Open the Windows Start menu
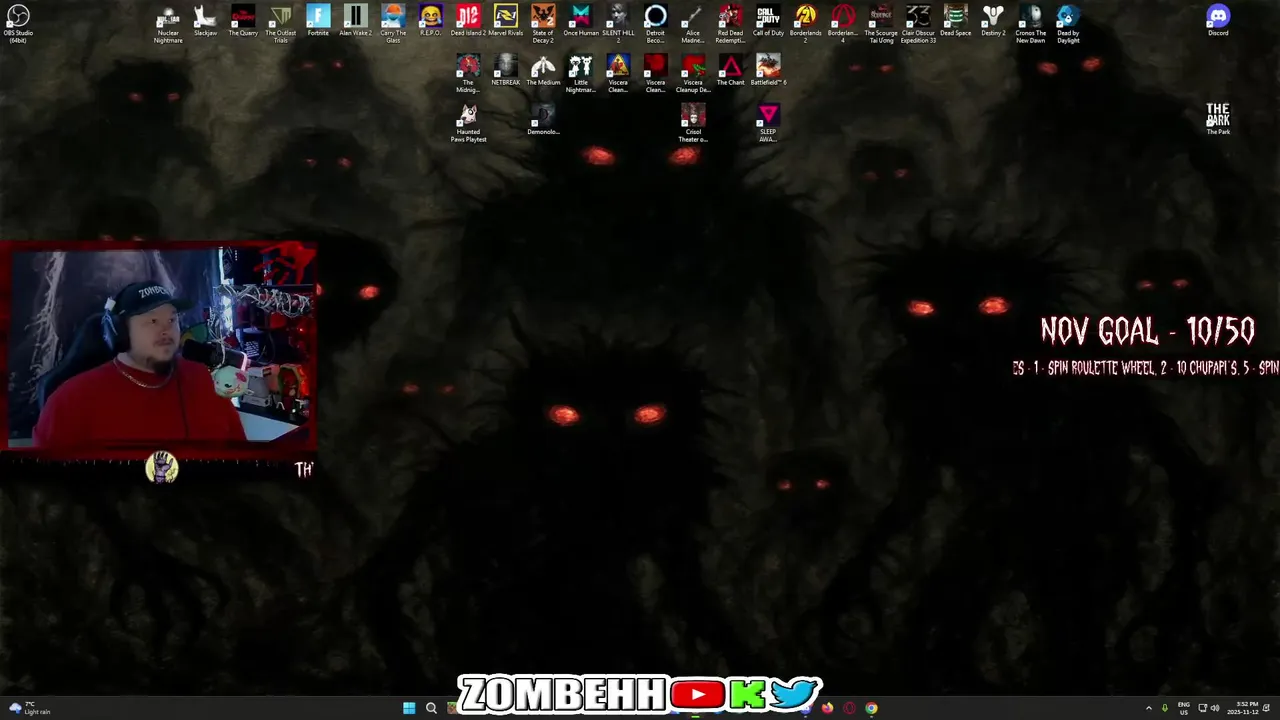The width and height of the screenshot is (1280, 720). [409, 708]
